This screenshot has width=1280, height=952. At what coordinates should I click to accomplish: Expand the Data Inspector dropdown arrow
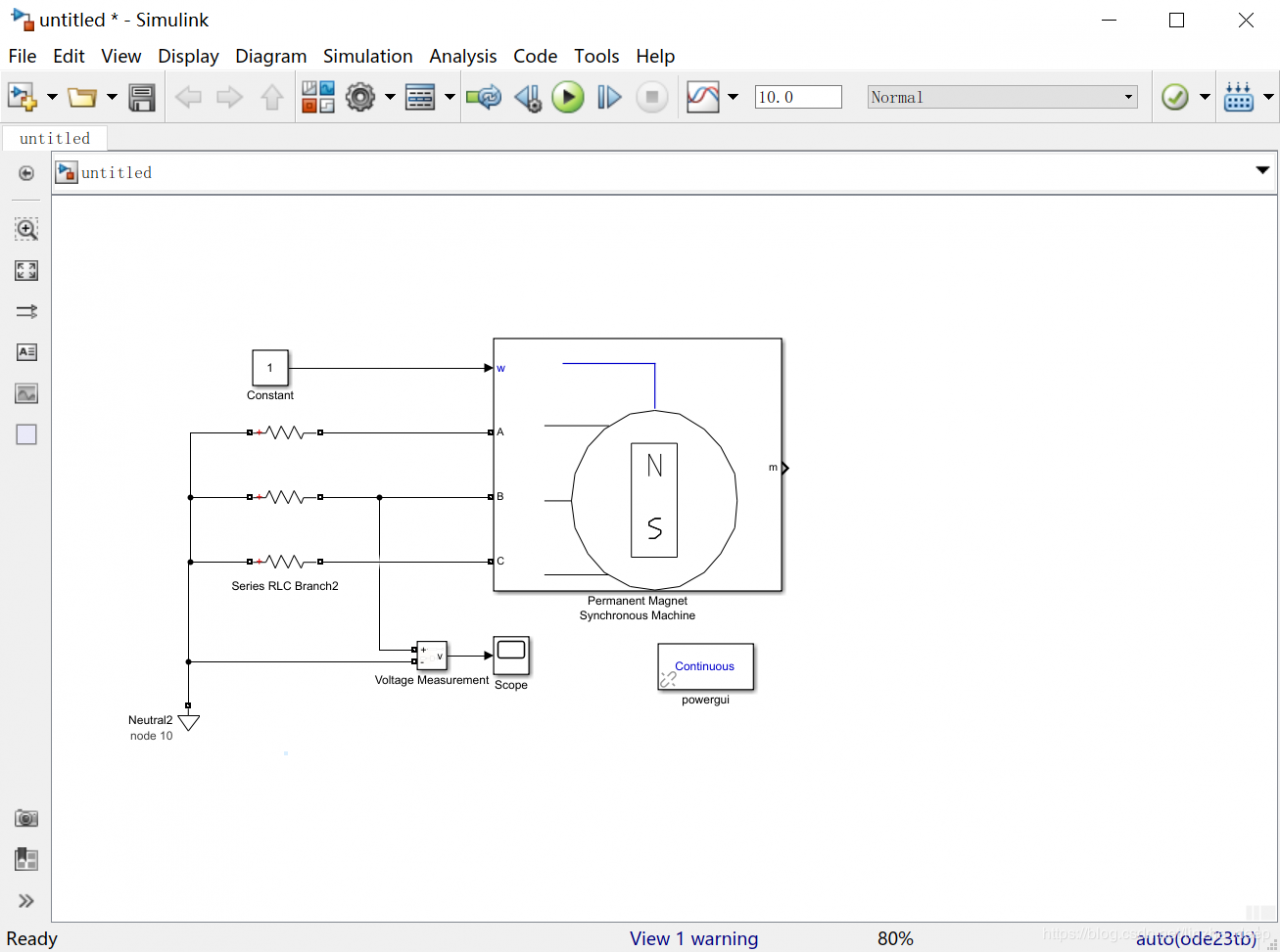(733, 97)
